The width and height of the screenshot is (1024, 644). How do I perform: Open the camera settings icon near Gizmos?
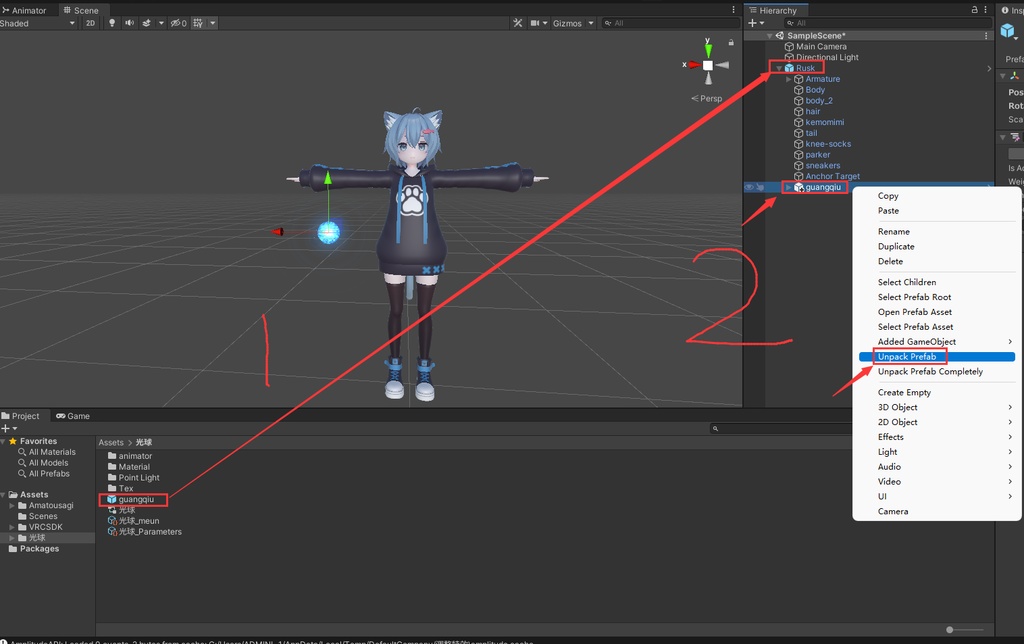coord(536,22)
